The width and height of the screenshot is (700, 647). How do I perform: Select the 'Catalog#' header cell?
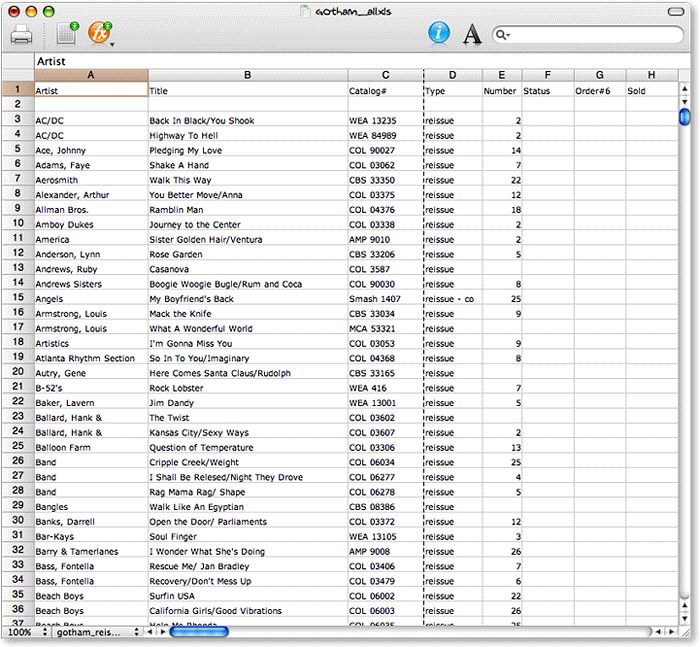pyautogui.click(x=386, y=91)
